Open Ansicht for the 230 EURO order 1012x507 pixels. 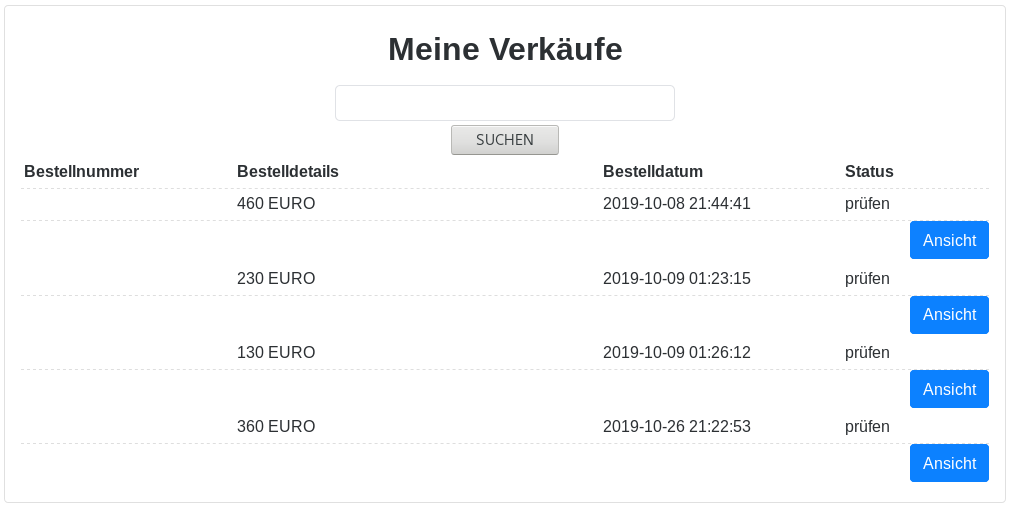949,315
